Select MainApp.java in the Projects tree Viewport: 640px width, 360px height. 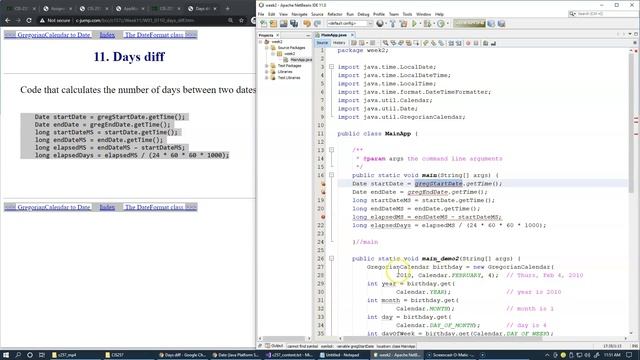click(300, 60)
